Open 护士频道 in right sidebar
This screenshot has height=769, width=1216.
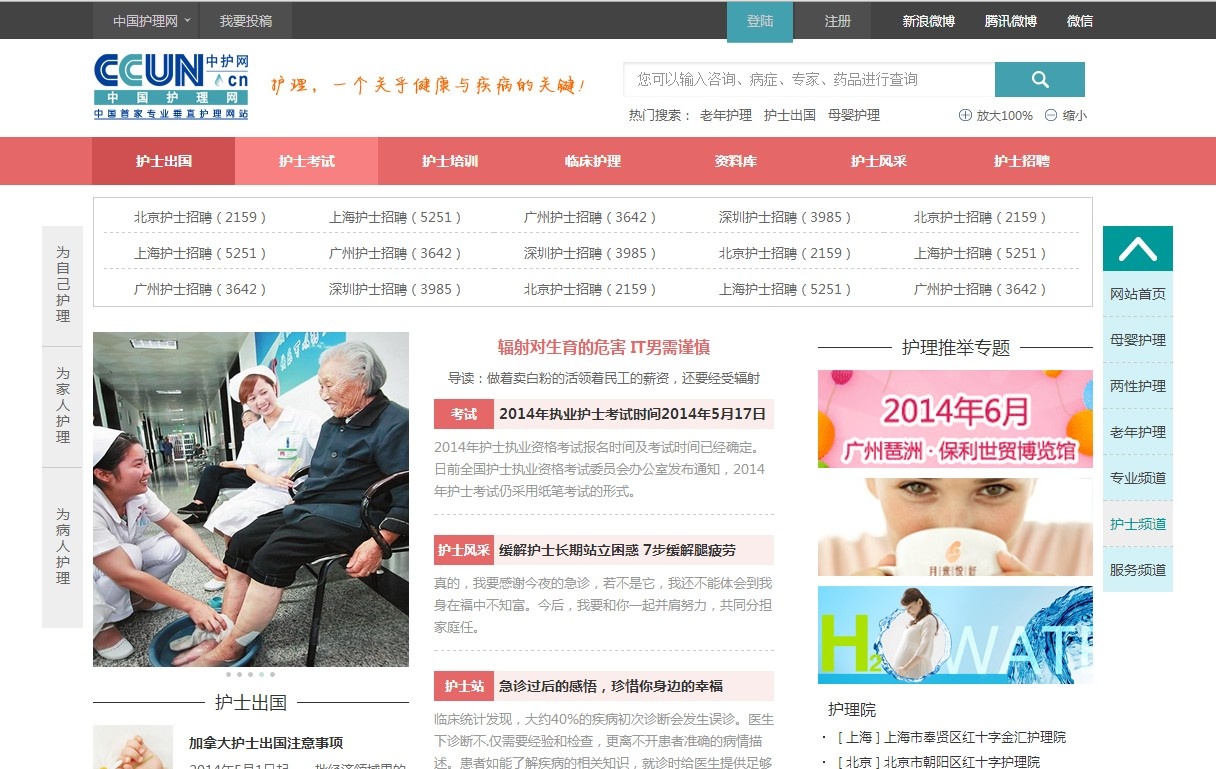click(x=1137, y=524)
